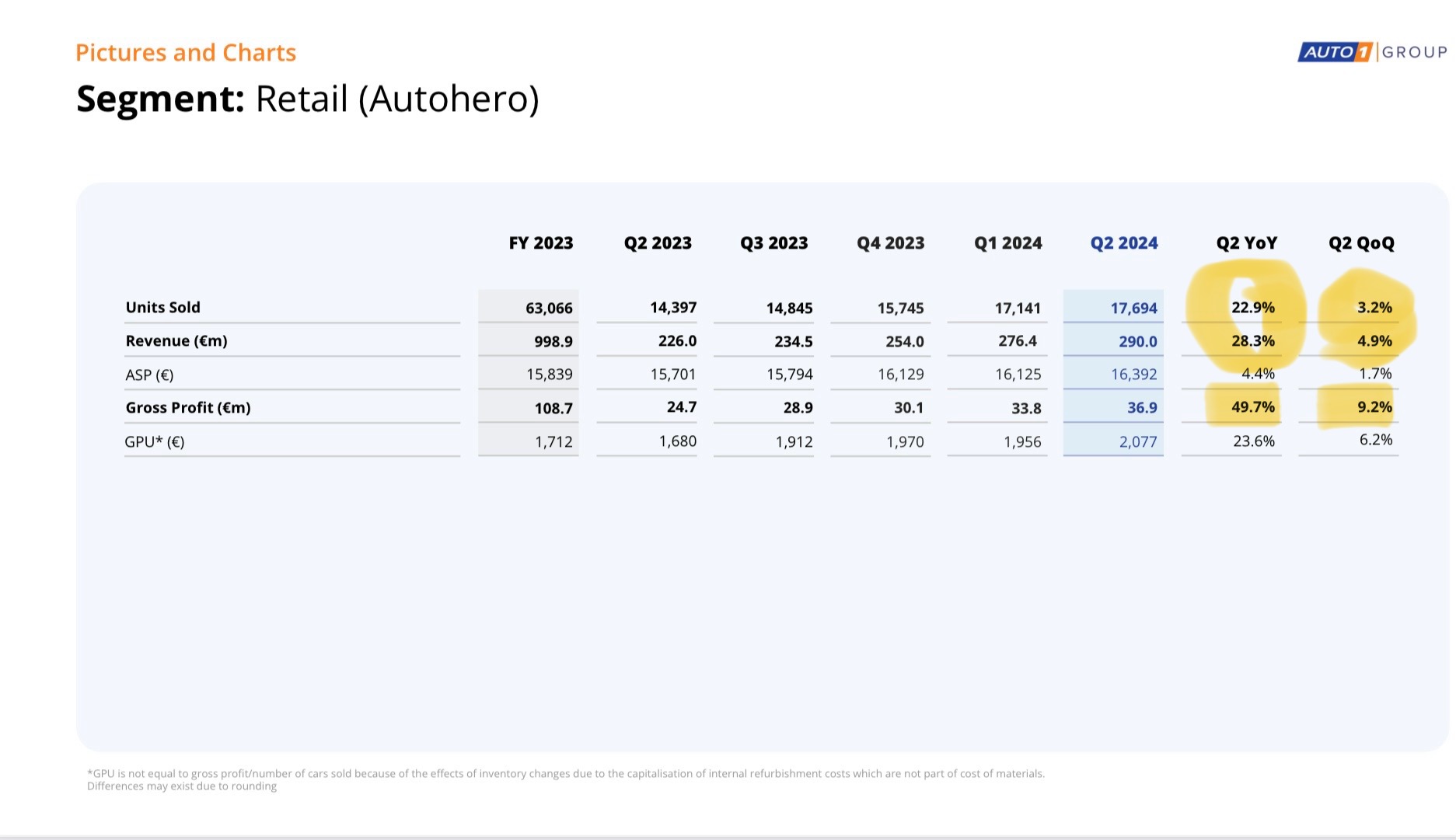
Task: Click the AUTO1 Group logo
Action: 1372,52
